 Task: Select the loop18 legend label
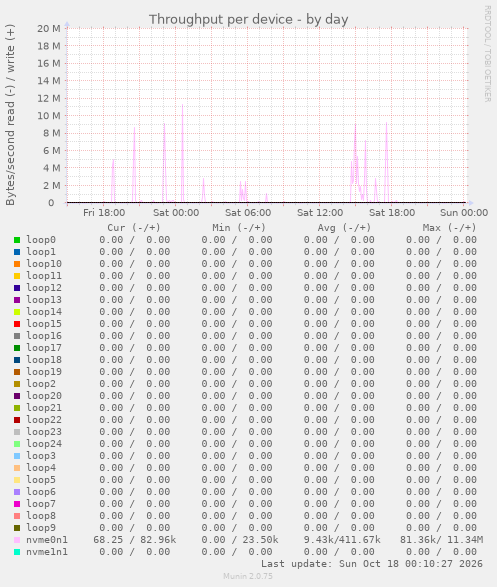pos(44,360)
